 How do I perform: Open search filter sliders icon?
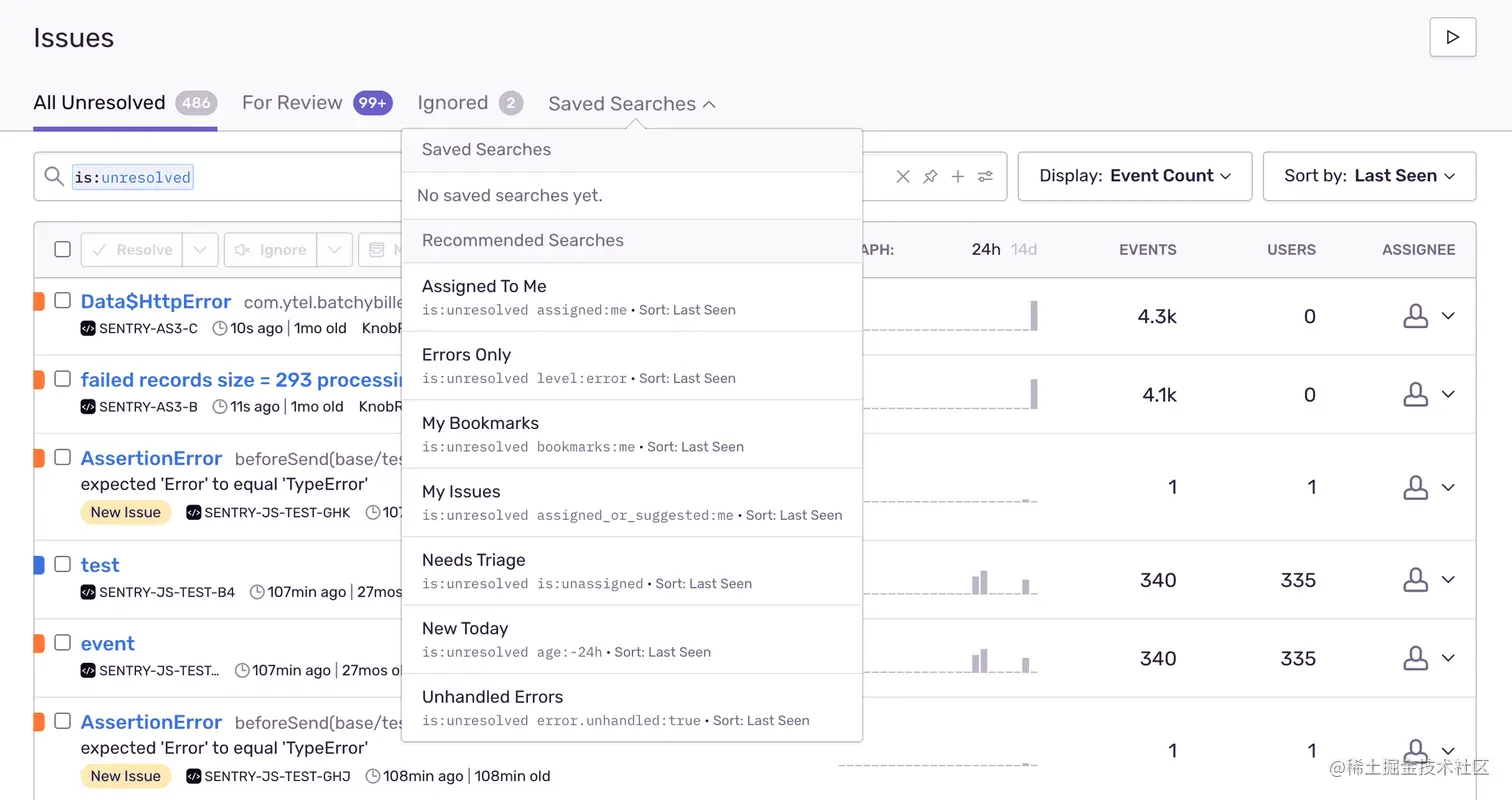coord(986,177)
